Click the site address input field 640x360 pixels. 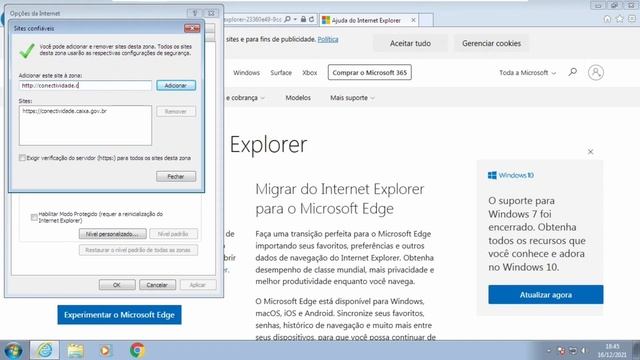[x=85, y=85]
